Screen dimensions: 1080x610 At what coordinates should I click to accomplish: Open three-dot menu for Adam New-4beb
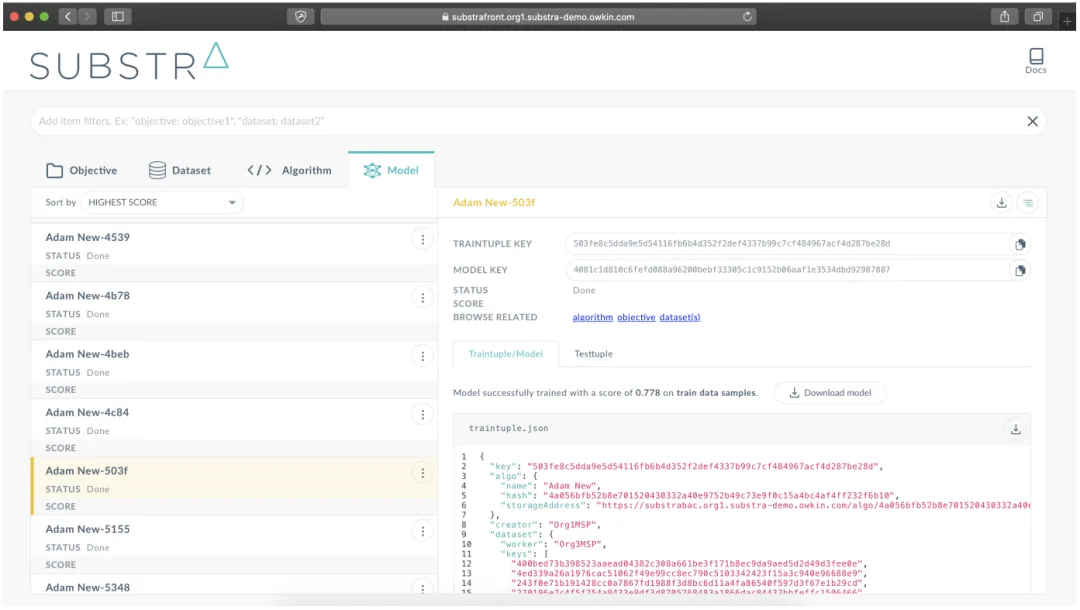coord(423,356)
